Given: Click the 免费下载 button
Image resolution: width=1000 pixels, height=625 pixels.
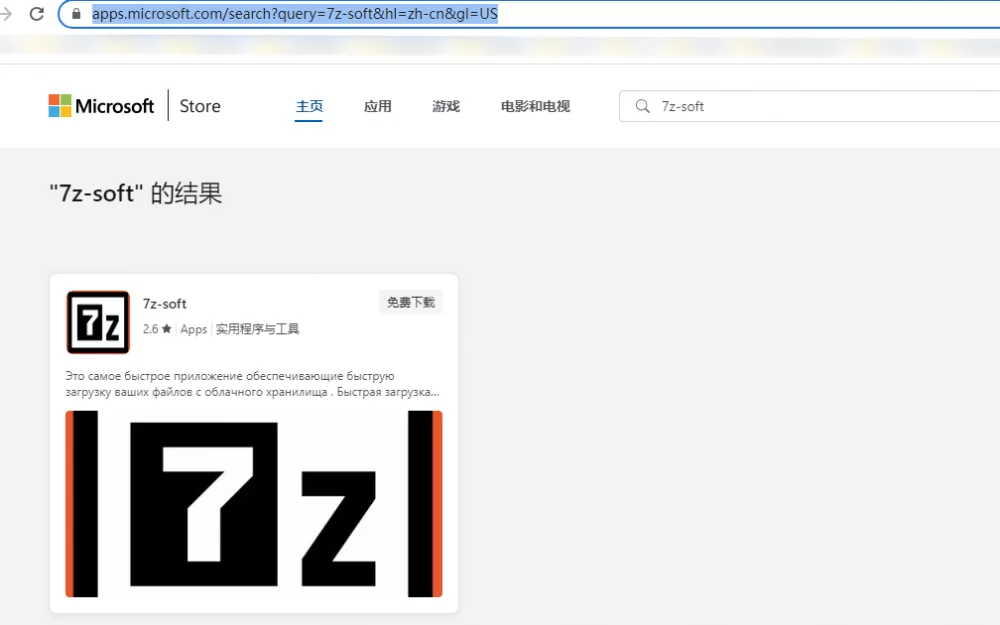Looking at the screenshot, I should (411, 302).
